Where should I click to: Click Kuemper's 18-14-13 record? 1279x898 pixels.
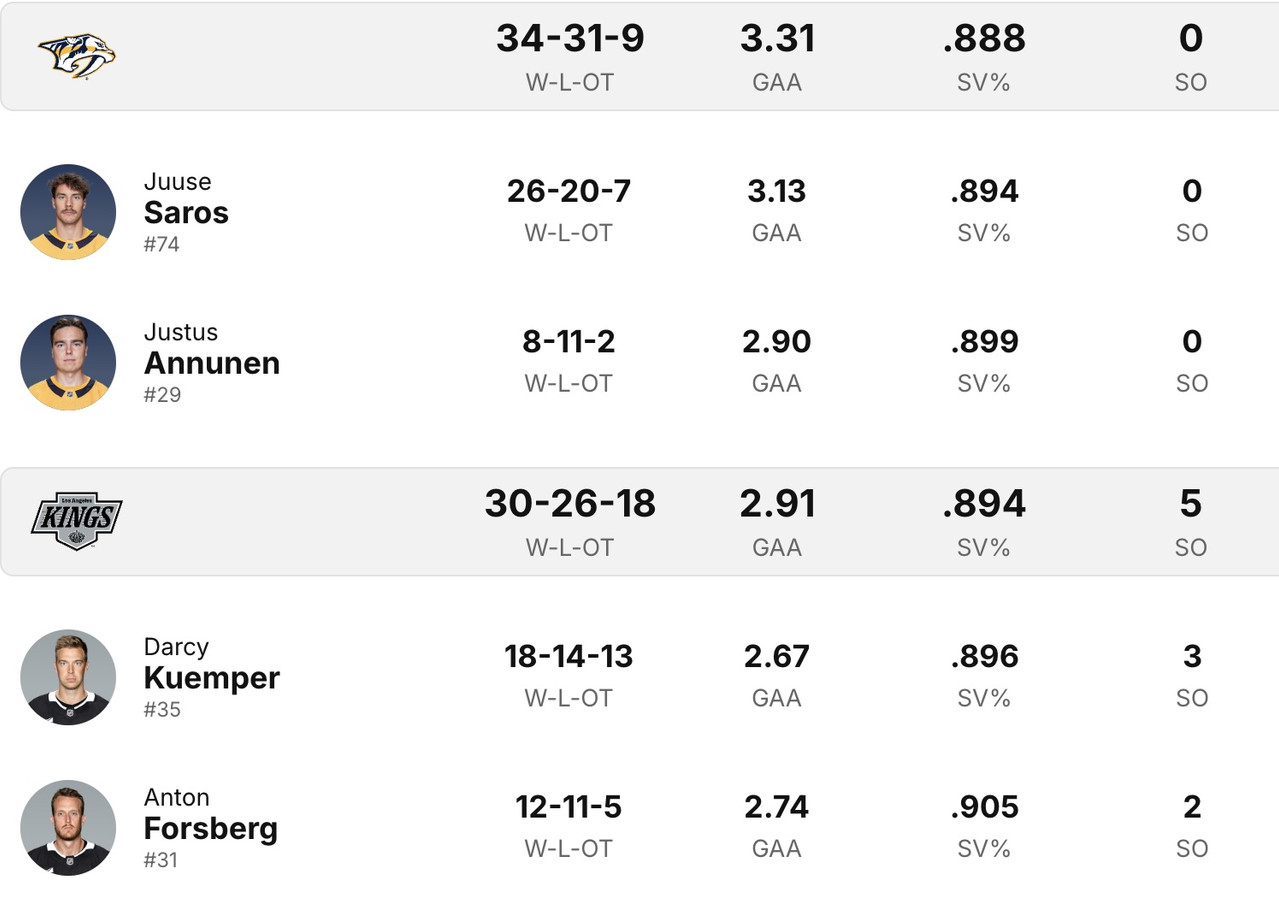568,657
